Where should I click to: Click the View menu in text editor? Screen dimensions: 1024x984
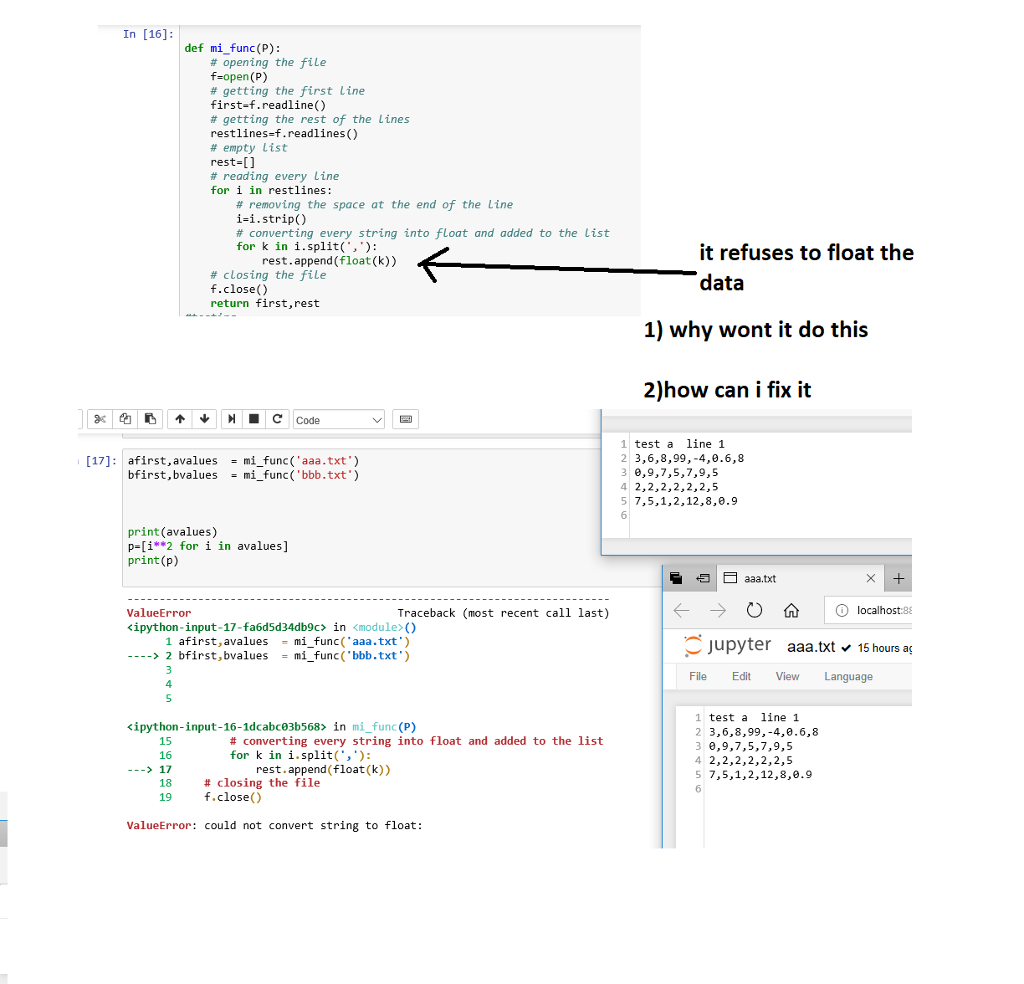click(x=787, y=676)
